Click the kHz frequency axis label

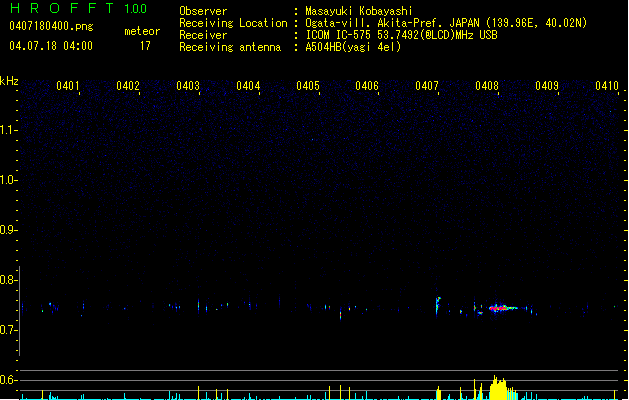9,81
